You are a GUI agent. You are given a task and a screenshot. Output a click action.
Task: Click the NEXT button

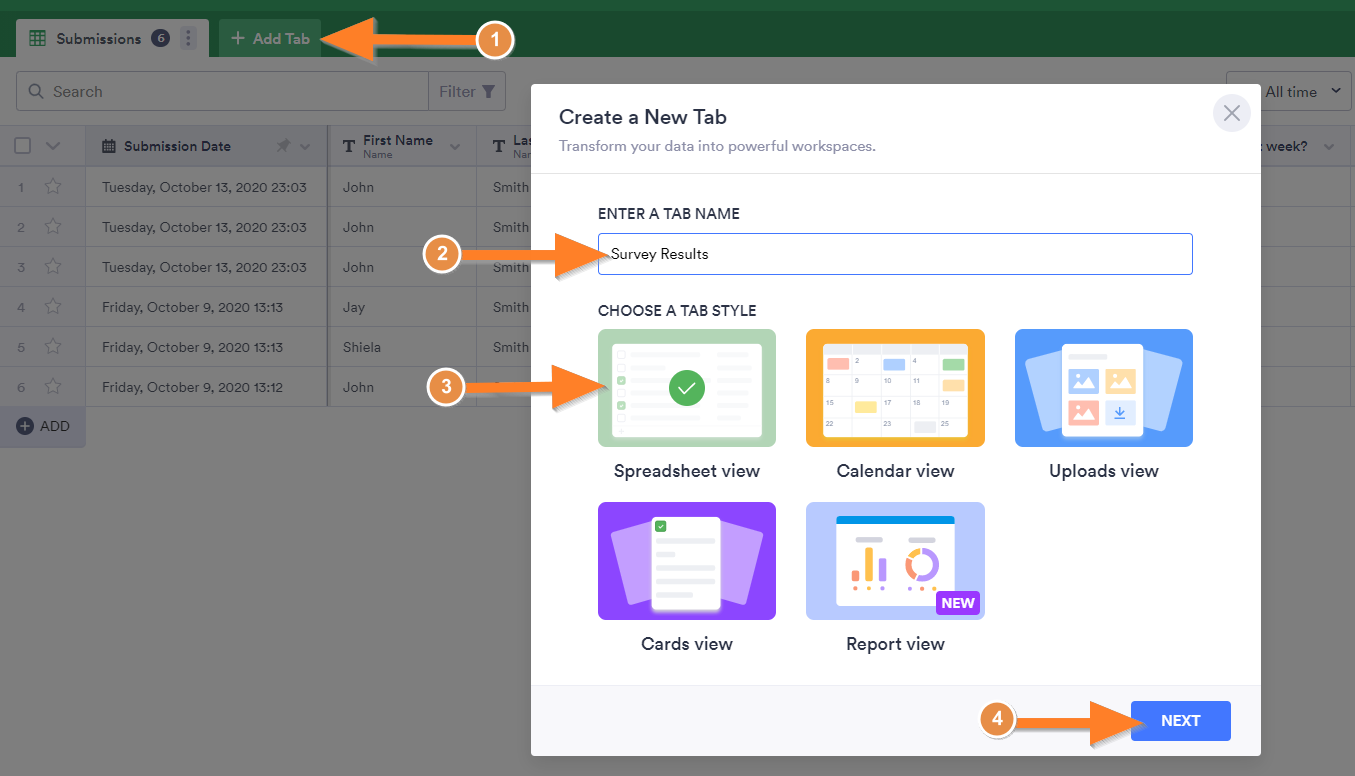coord(1180,721)
